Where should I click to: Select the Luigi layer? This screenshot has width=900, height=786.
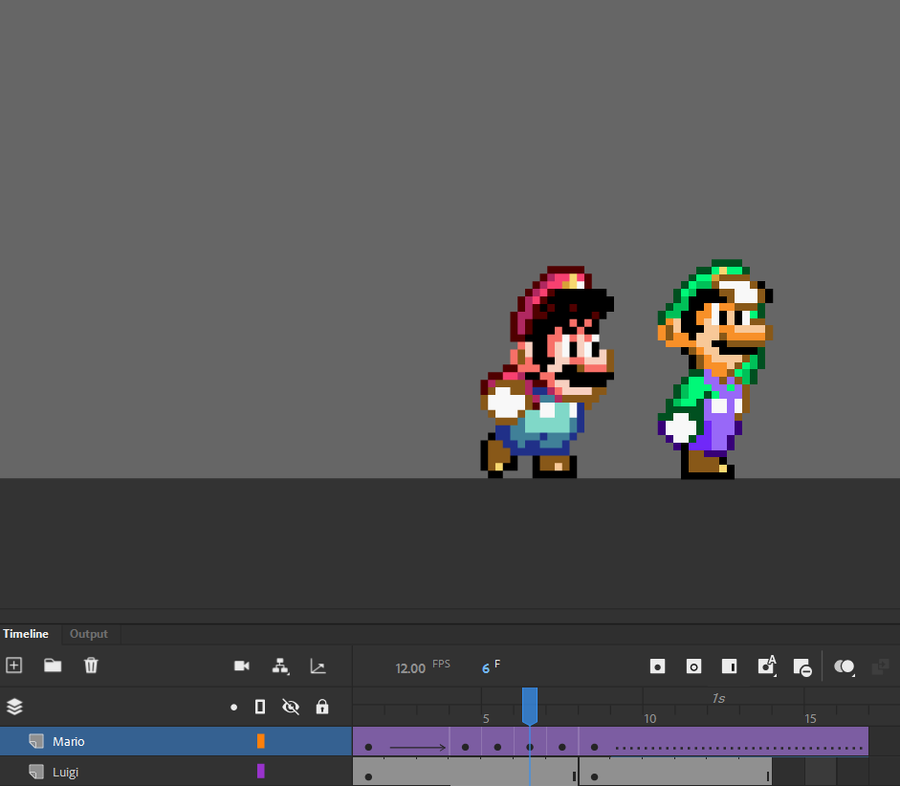click(66, 772)
